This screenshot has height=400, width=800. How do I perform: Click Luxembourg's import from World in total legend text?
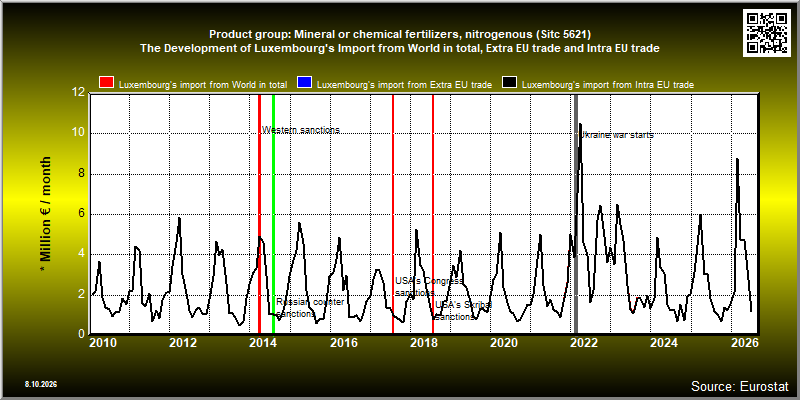point(203,85)
